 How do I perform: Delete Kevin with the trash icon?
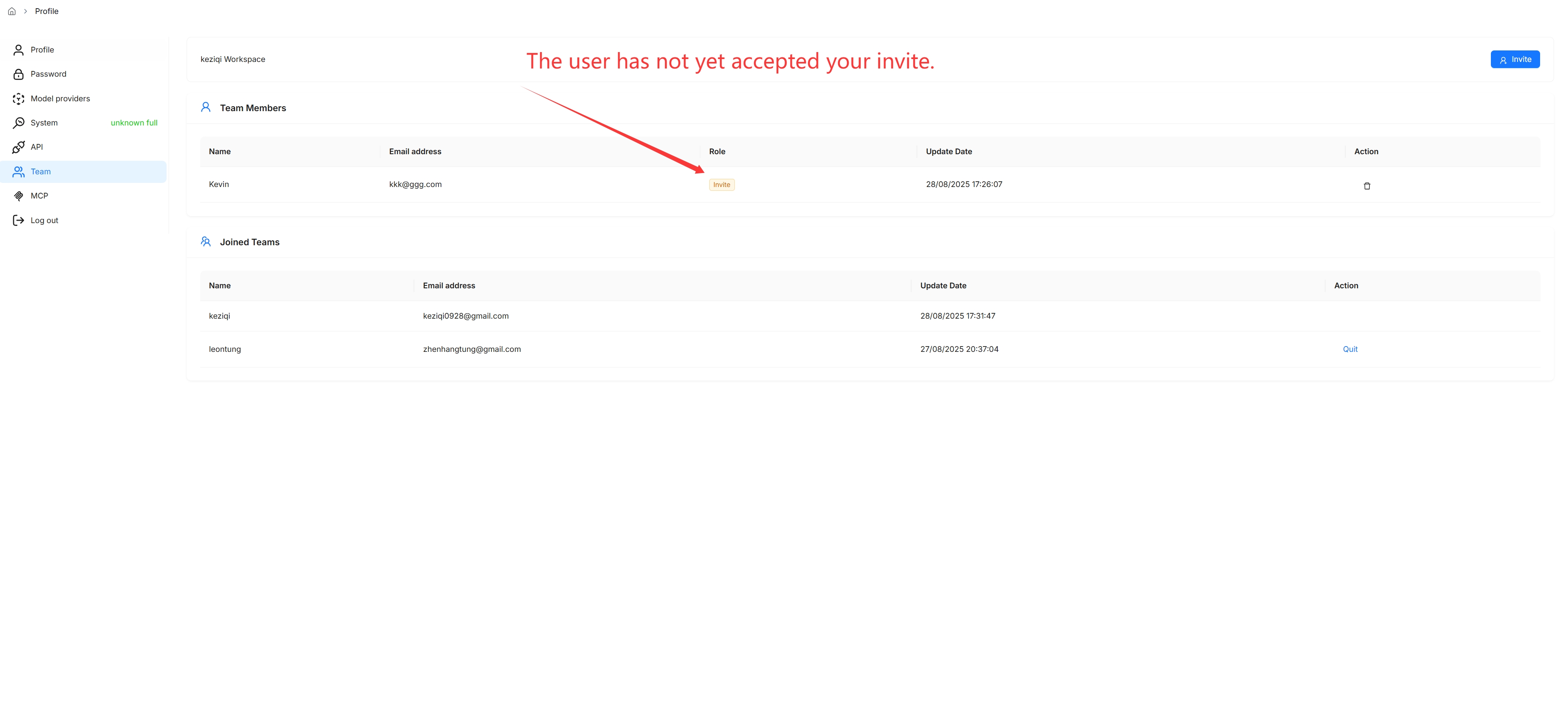click(x=1367, y=186)
